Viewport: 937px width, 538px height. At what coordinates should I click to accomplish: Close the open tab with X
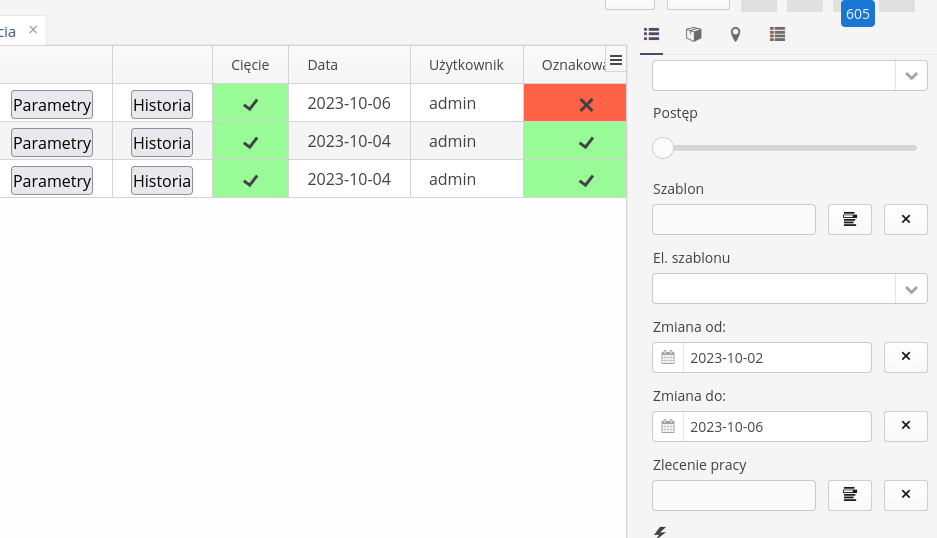click(33, 30)
